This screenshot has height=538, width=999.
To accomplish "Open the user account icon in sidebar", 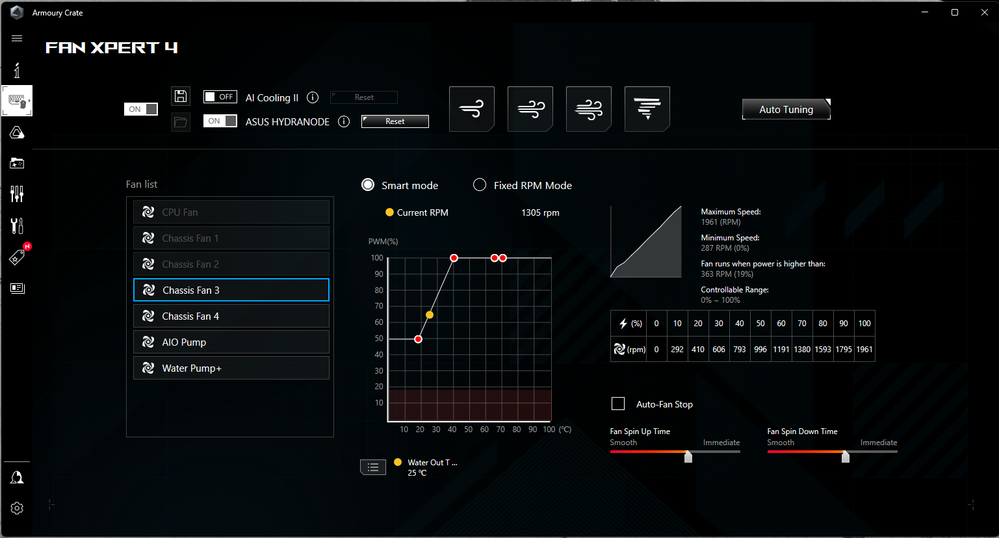I will click(x=17, y=477).
